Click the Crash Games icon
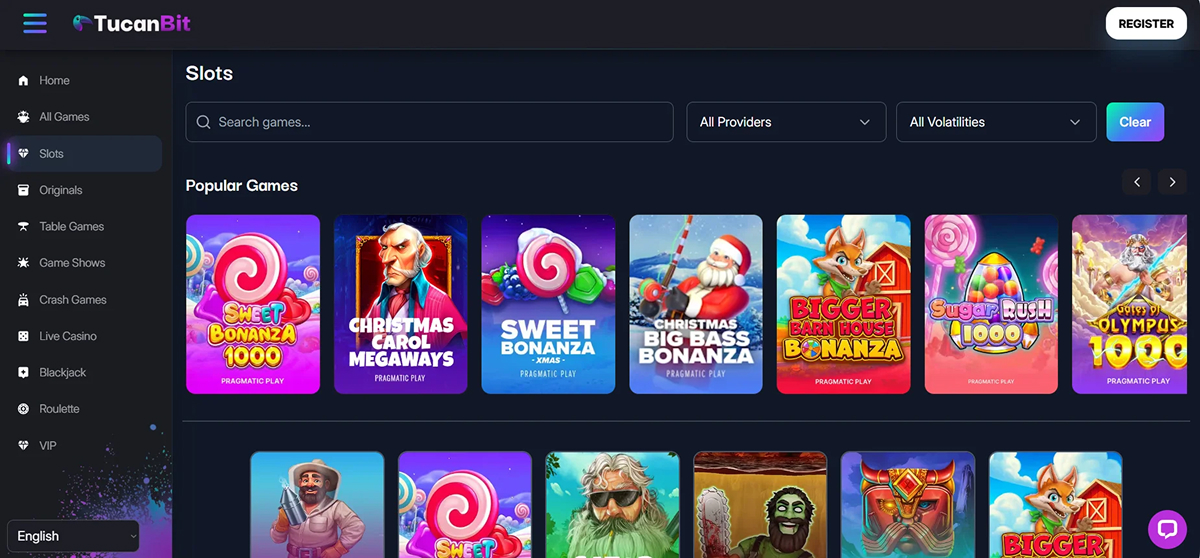The image size is (1200, 558). 23,300
